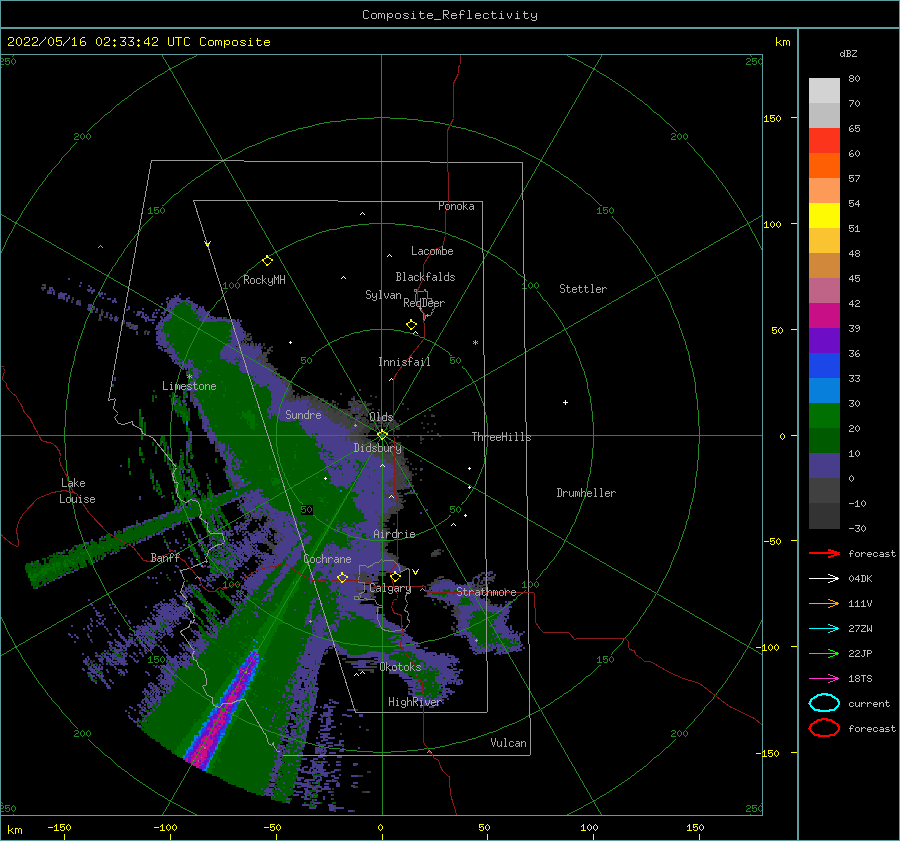Click the bright yellow swatch in dBZ scale

(x=824, y=216)
